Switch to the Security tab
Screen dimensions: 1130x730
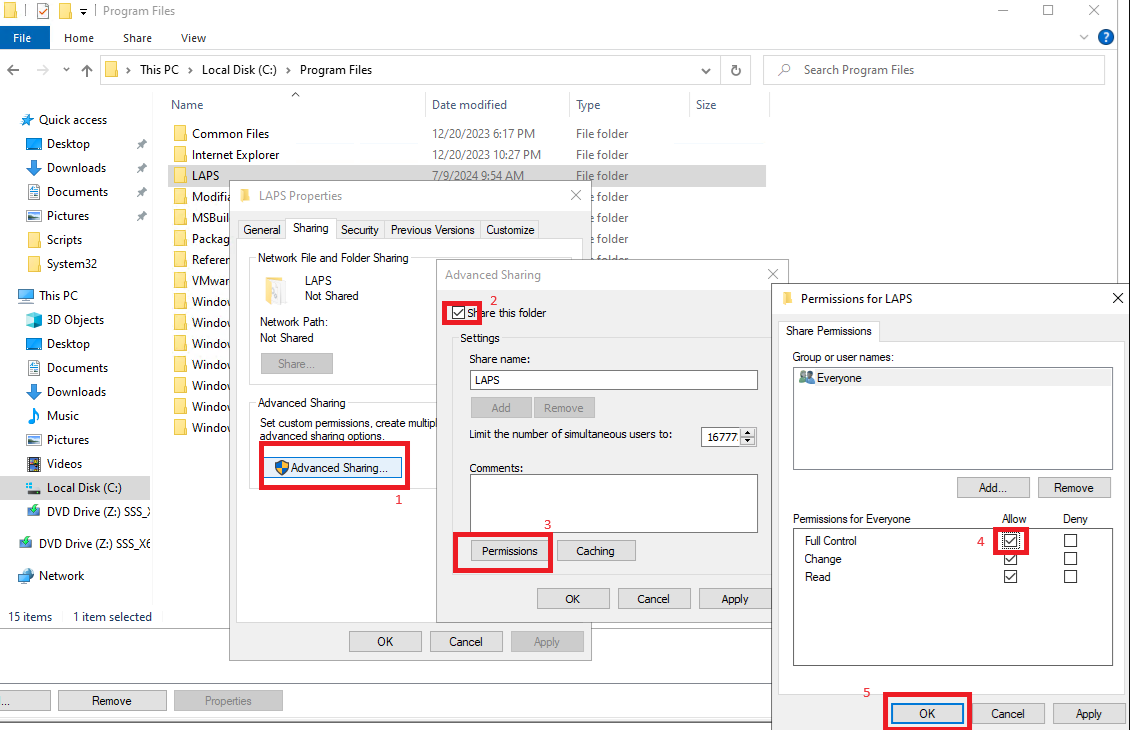[x=359, y=230]
